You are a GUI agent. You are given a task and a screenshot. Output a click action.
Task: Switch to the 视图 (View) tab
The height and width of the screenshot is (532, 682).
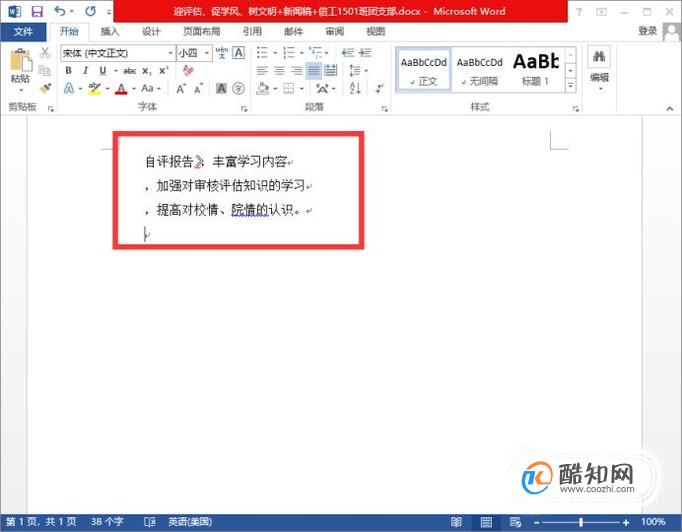(x=375, y=31)
